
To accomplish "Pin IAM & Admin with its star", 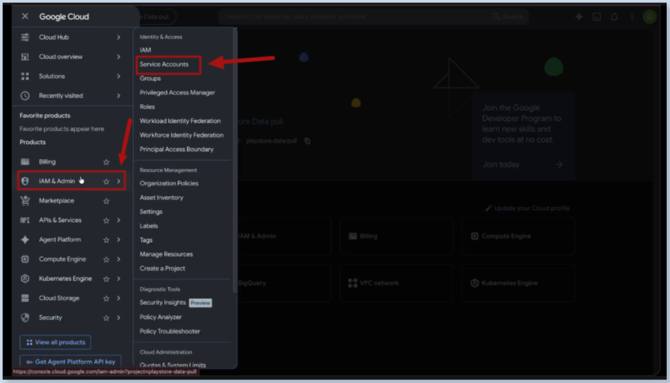I will (x=106, y=181).
